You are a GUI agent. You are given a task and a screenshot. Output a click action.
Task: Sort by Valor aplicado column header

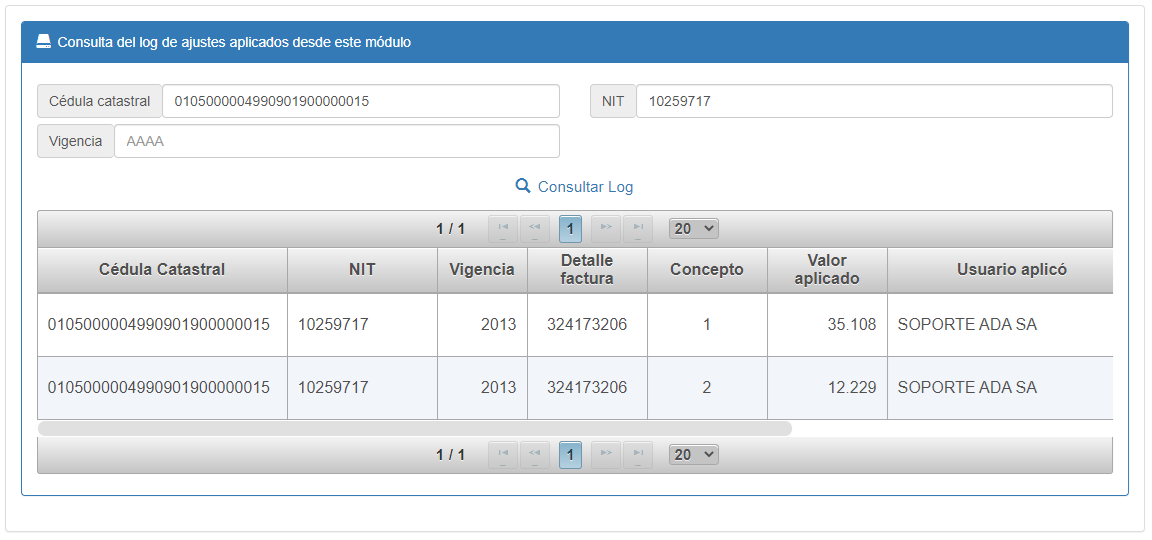(826, 270)
